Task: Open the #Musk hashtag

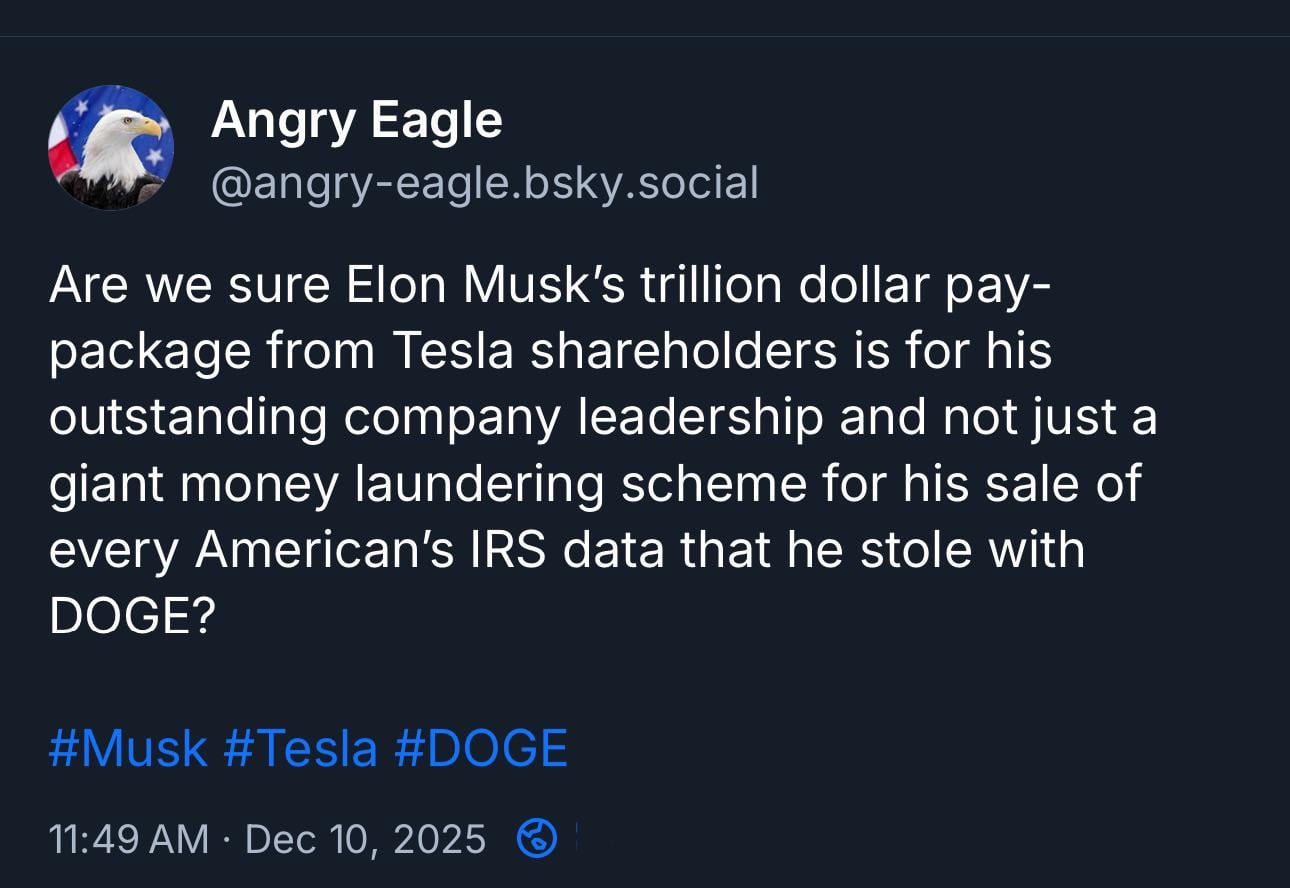Action: [128, 748]
